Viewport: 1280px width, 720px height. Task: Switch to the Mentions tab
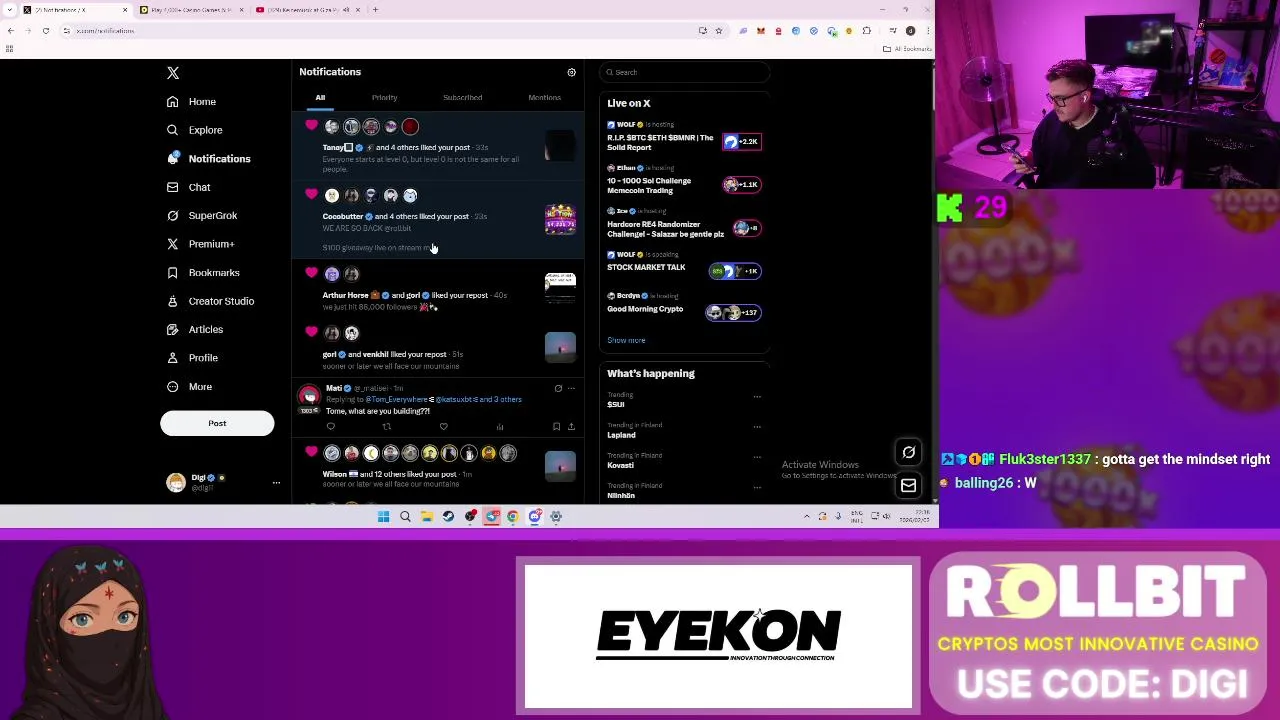tap(544, 98)
